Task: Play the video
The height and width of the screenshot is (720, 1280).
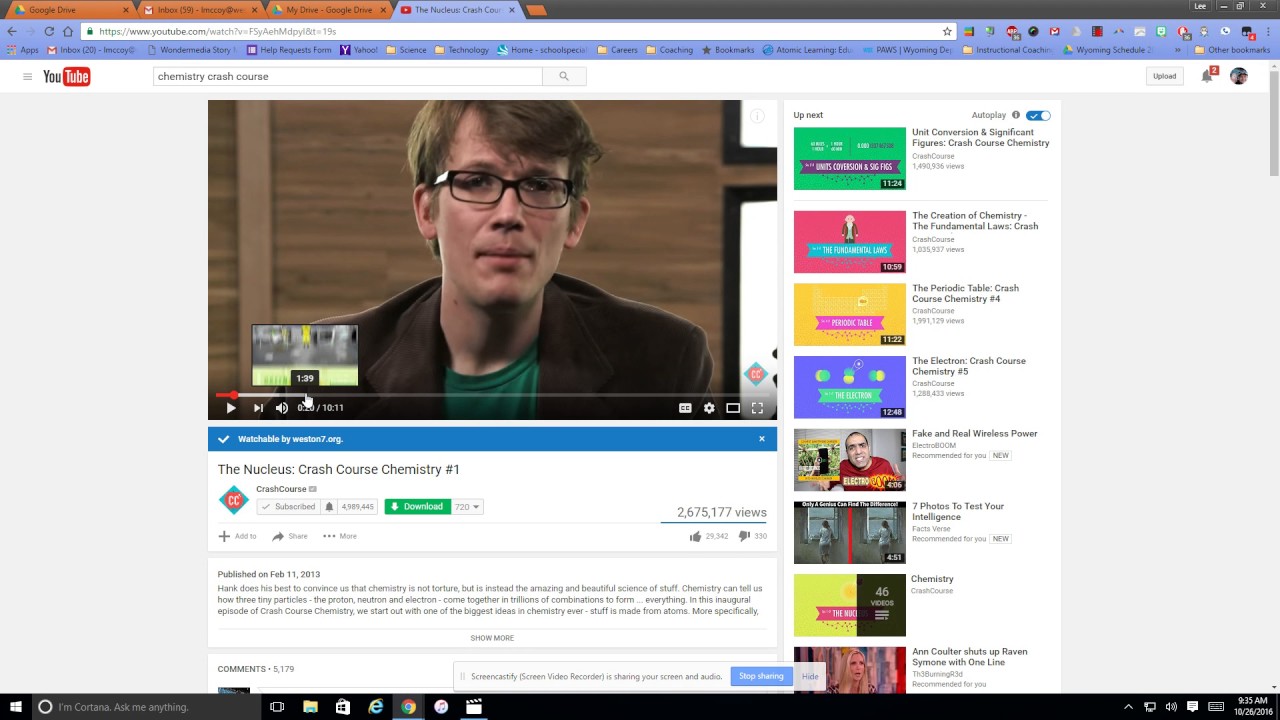Action: pyautogui.click(x=231, y=408)
